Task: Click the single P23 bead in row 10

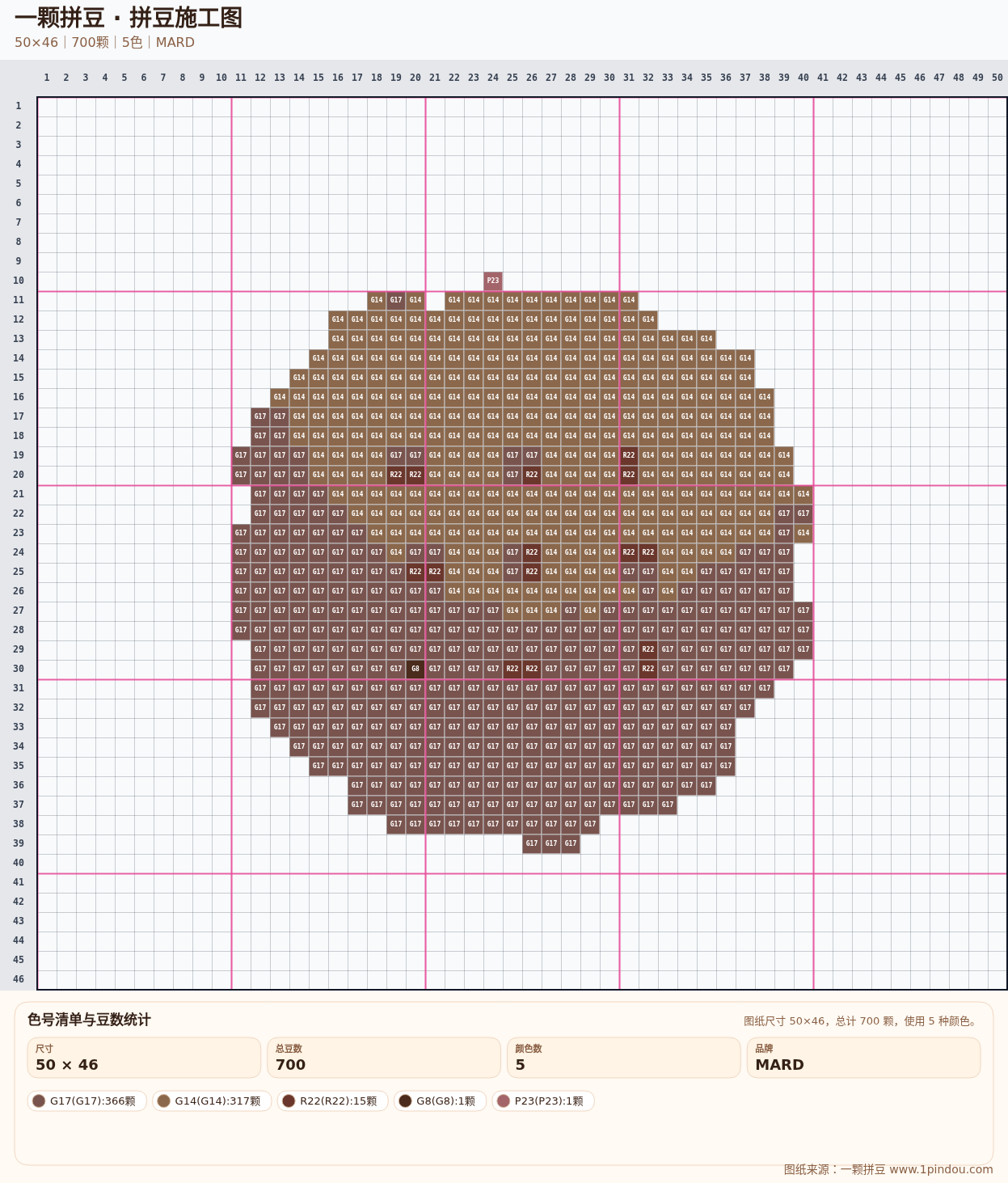Action: pyautogui.click(x=493, y=281)
